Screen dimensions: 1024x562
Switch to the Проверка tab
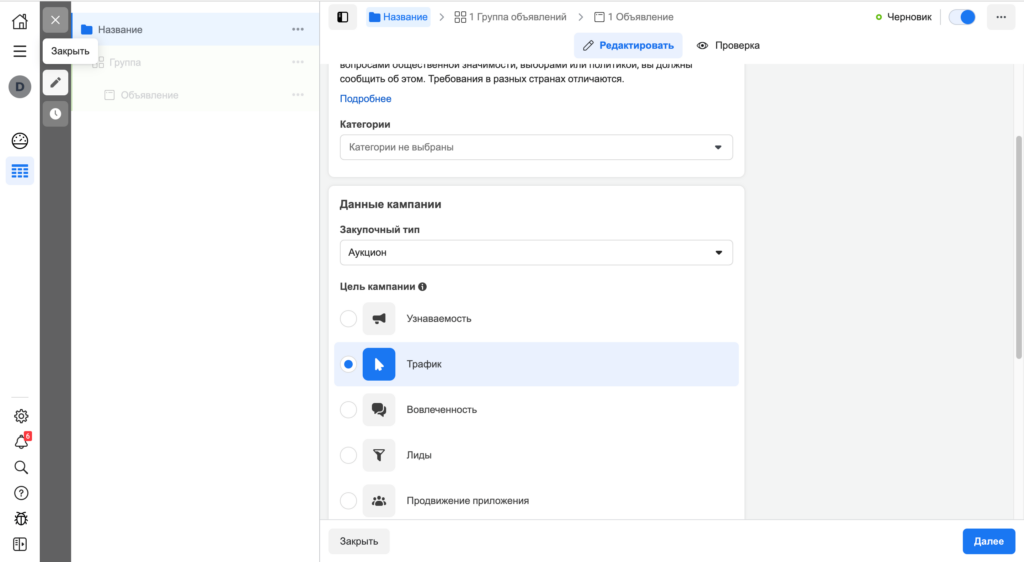(728, 45)
